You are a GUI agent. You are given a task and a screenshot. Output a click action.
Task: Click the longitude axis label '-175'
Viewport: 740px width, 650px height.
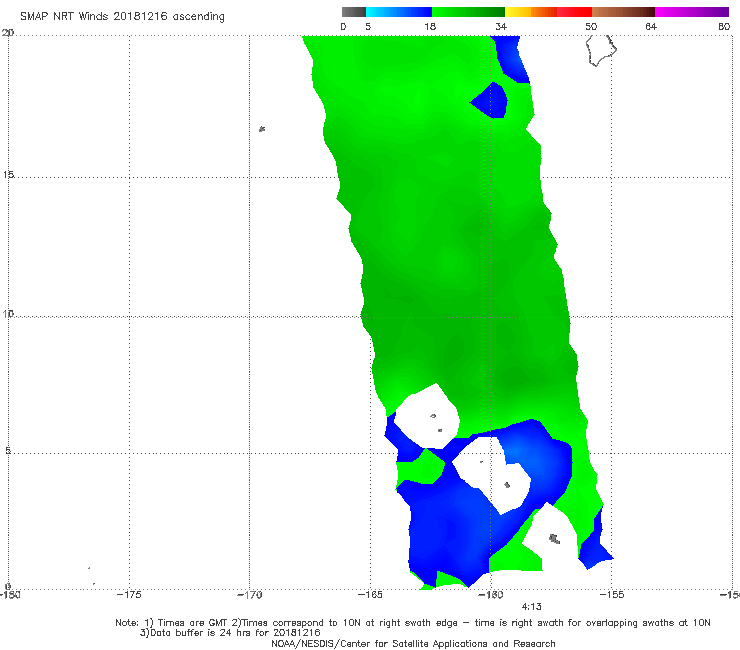[x=129, y=595]
